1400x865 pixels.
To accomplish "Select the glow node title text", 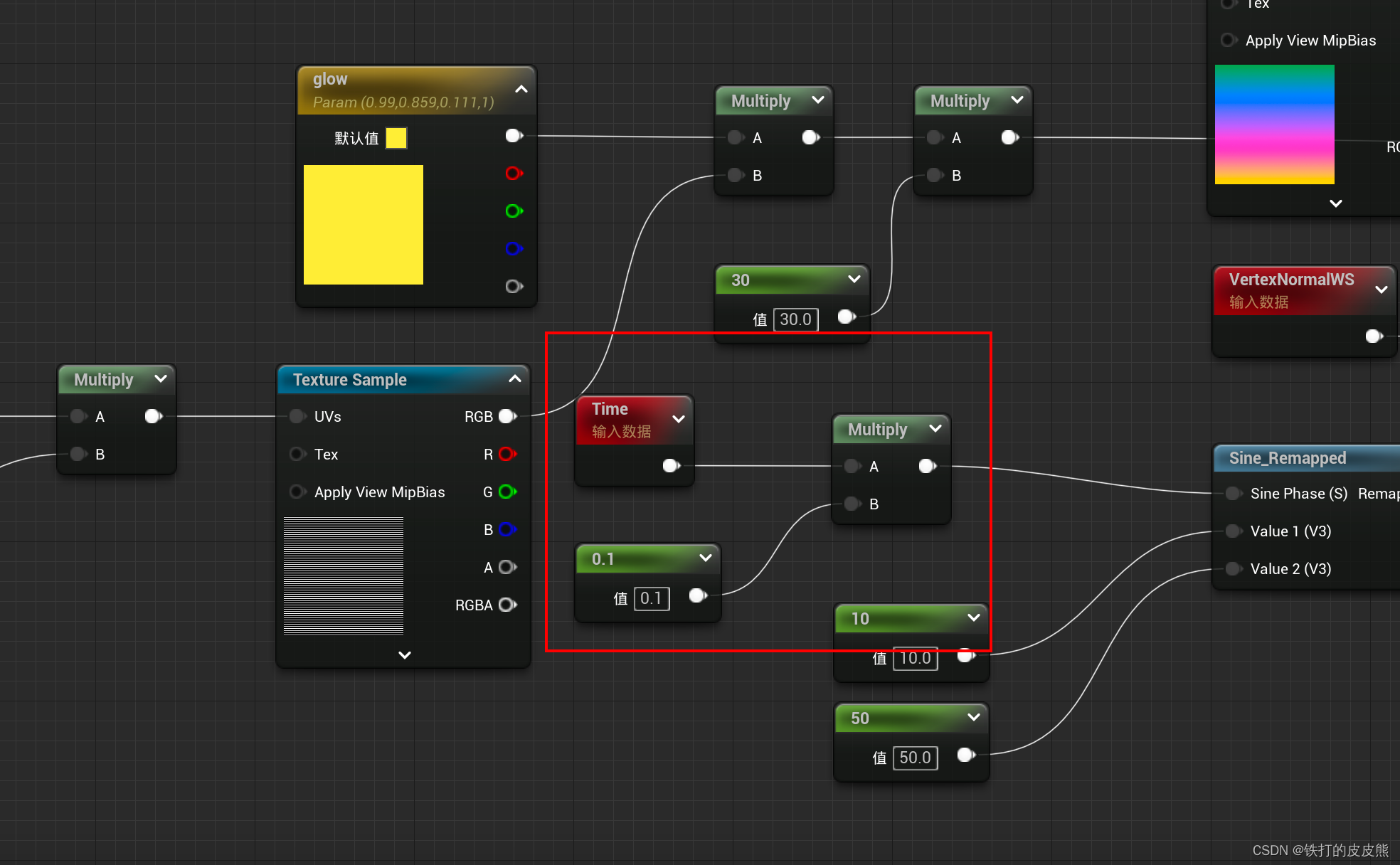I will coord(330,79).
